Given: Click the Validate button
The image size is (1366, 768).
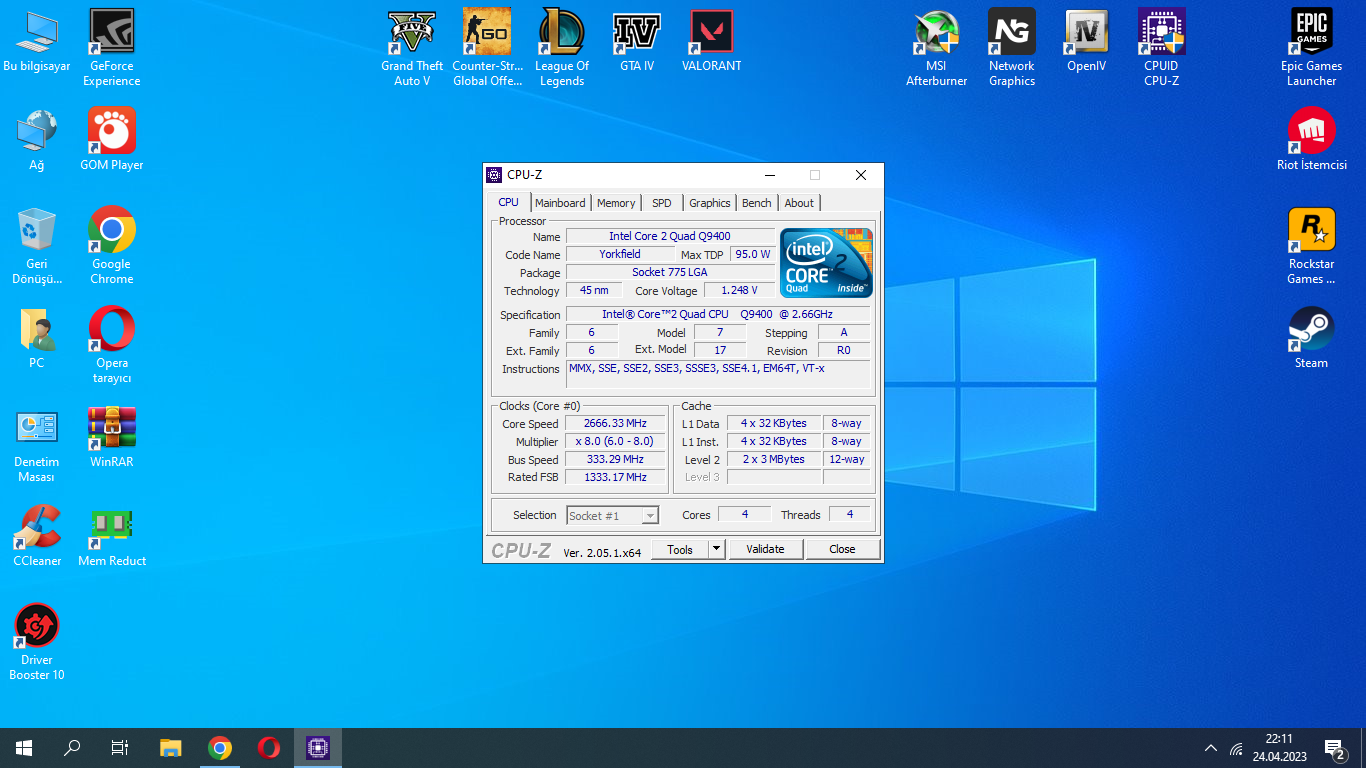Looking at the screenshot, I should point(765,549).
